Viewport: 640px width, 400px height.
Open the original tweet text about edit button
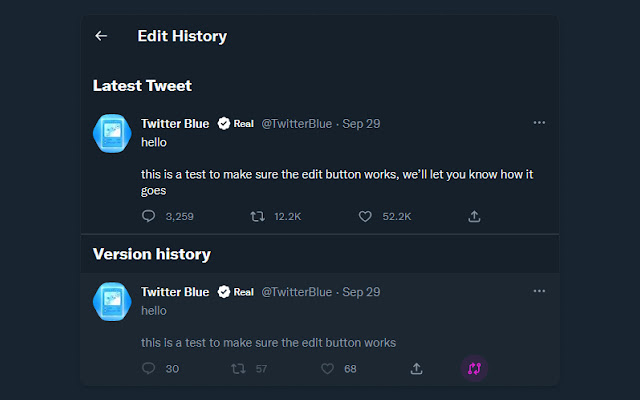tap(269, 342)
